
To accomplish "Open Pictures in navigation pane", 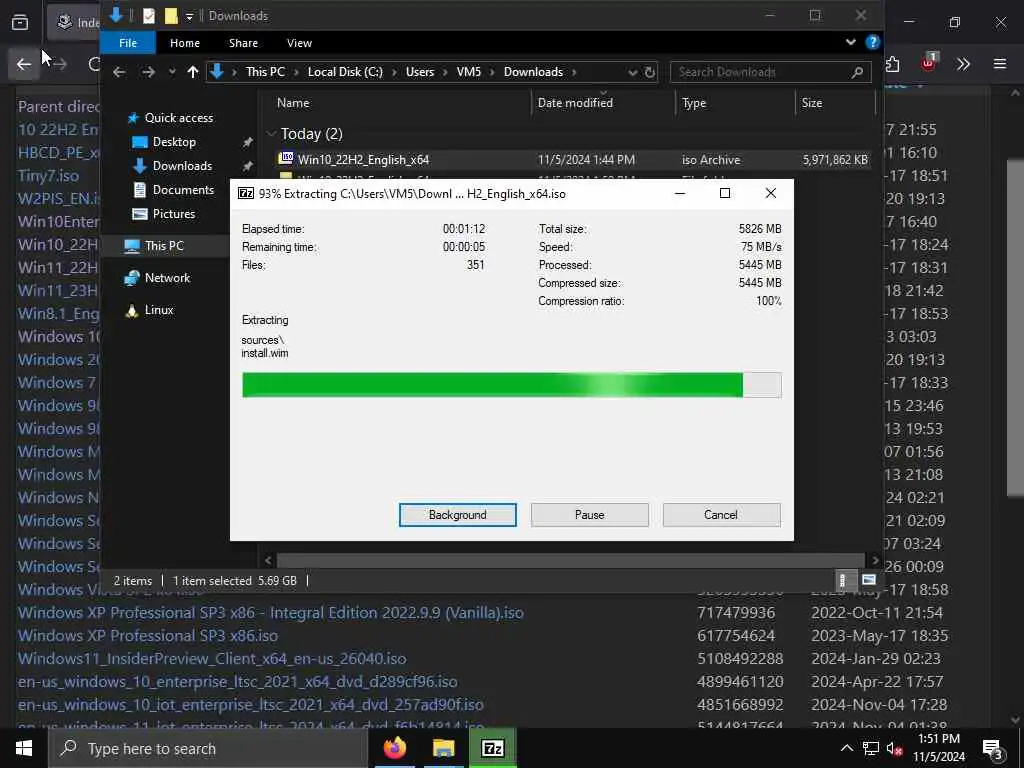I will (173, 214).
